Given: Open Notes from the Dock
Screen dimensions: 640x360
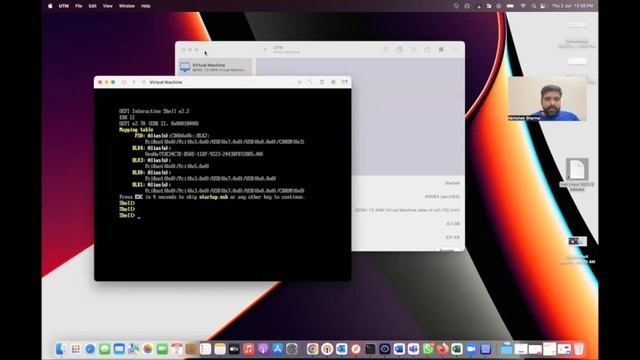Looking at the screenshot, I should tap(220, 349).
